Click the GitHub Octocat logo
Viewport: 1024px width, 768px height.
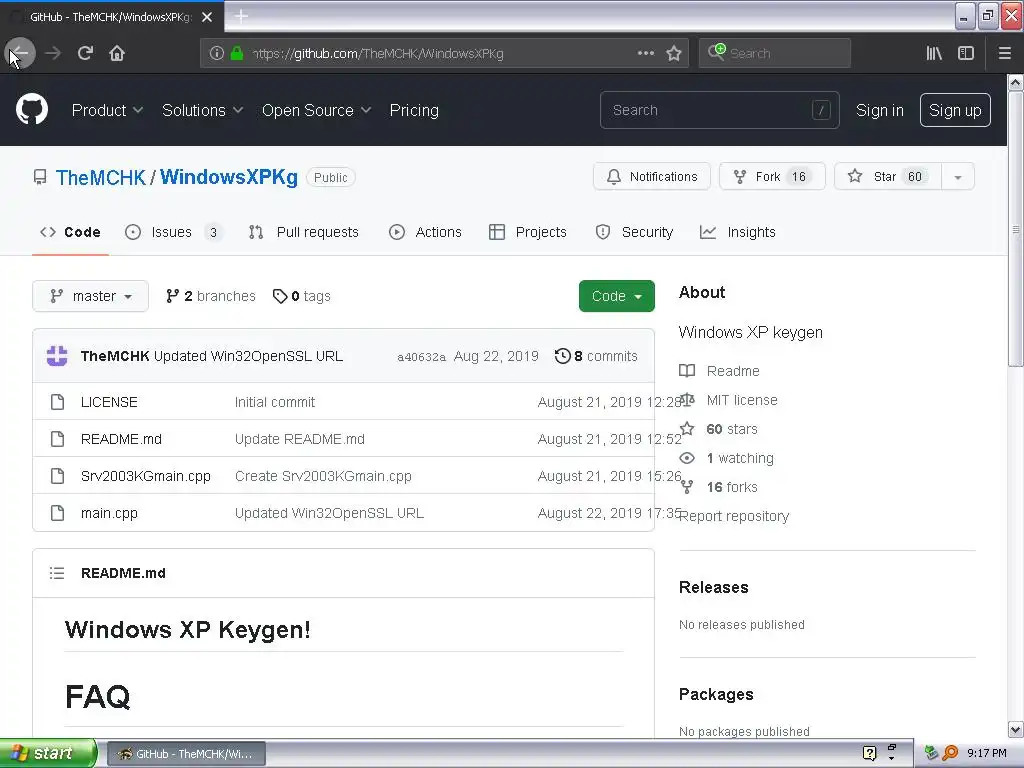32,109
